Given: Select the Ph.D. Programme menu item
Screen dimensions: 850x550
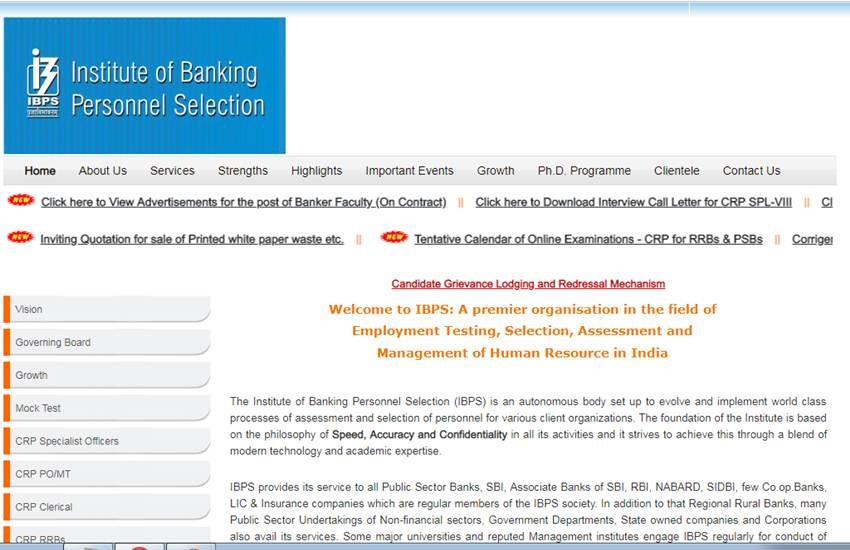Looking at the screenshot, I should click(584, 171).
